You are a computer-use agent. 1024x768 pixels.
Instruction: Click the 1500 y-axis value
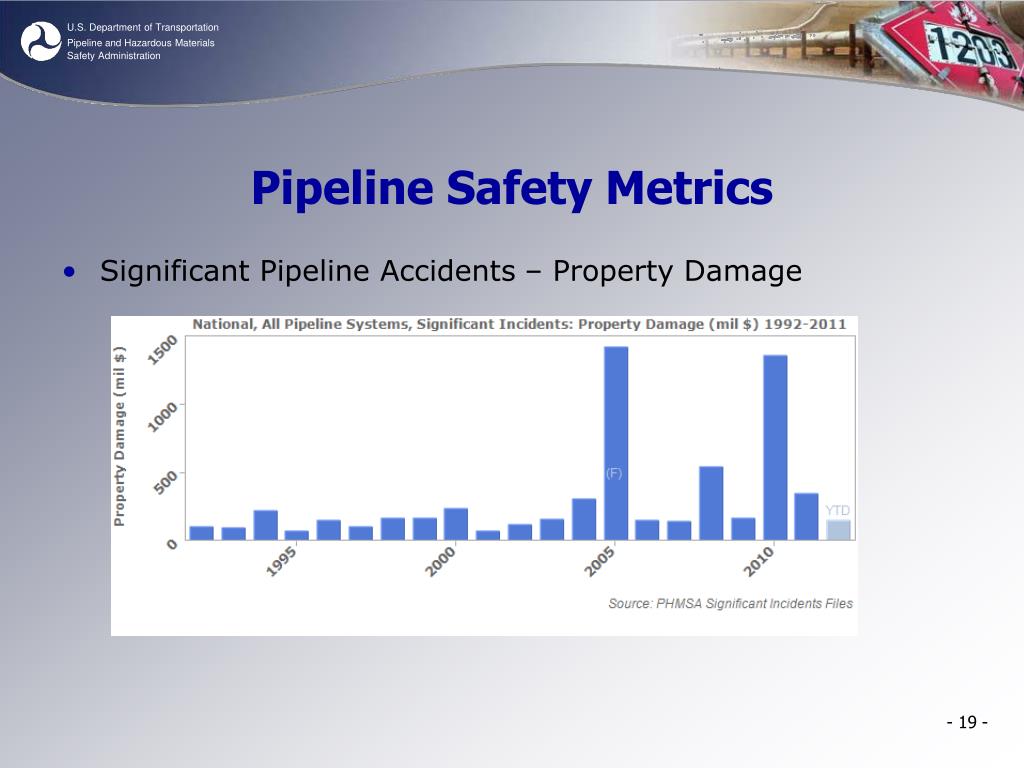(162, 349)
